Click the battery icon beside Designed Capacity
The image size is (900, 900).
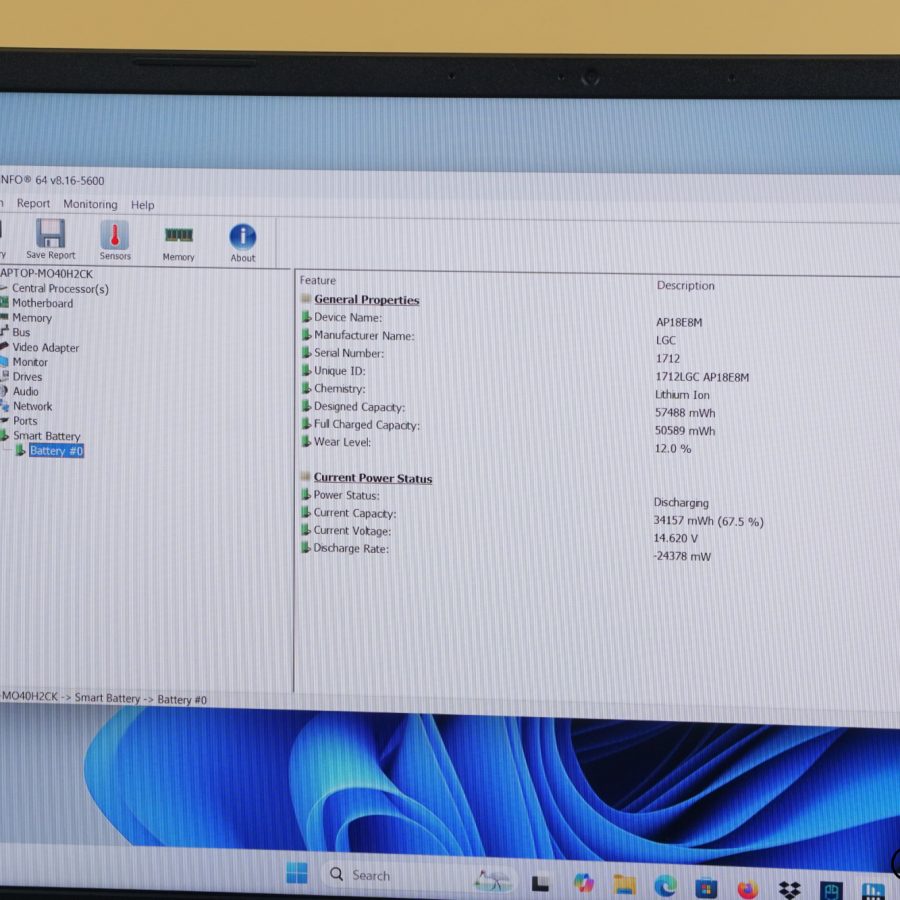pyautogui.click(x=307, y=406)
